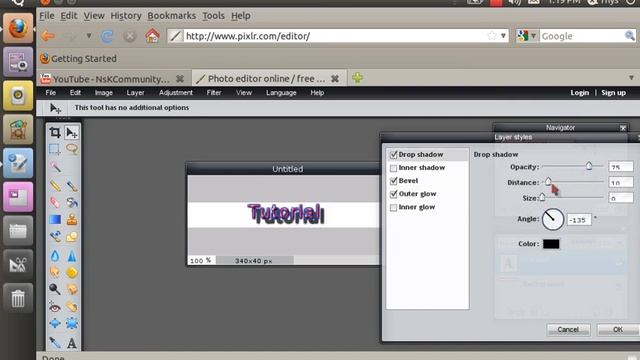Screen dimensions: 640x360
Task: Click Login link
Action: pos(580,93)
